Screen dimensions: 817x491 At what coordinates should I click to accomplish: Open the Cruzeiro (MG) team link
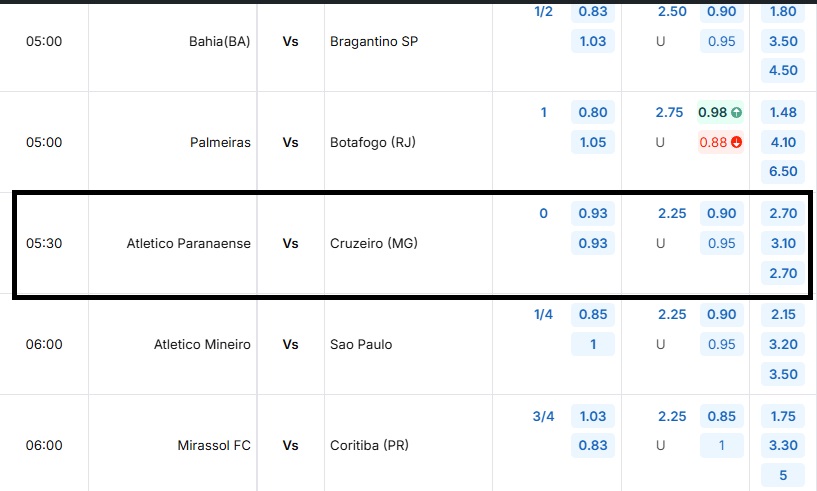(x=373, y=243)
